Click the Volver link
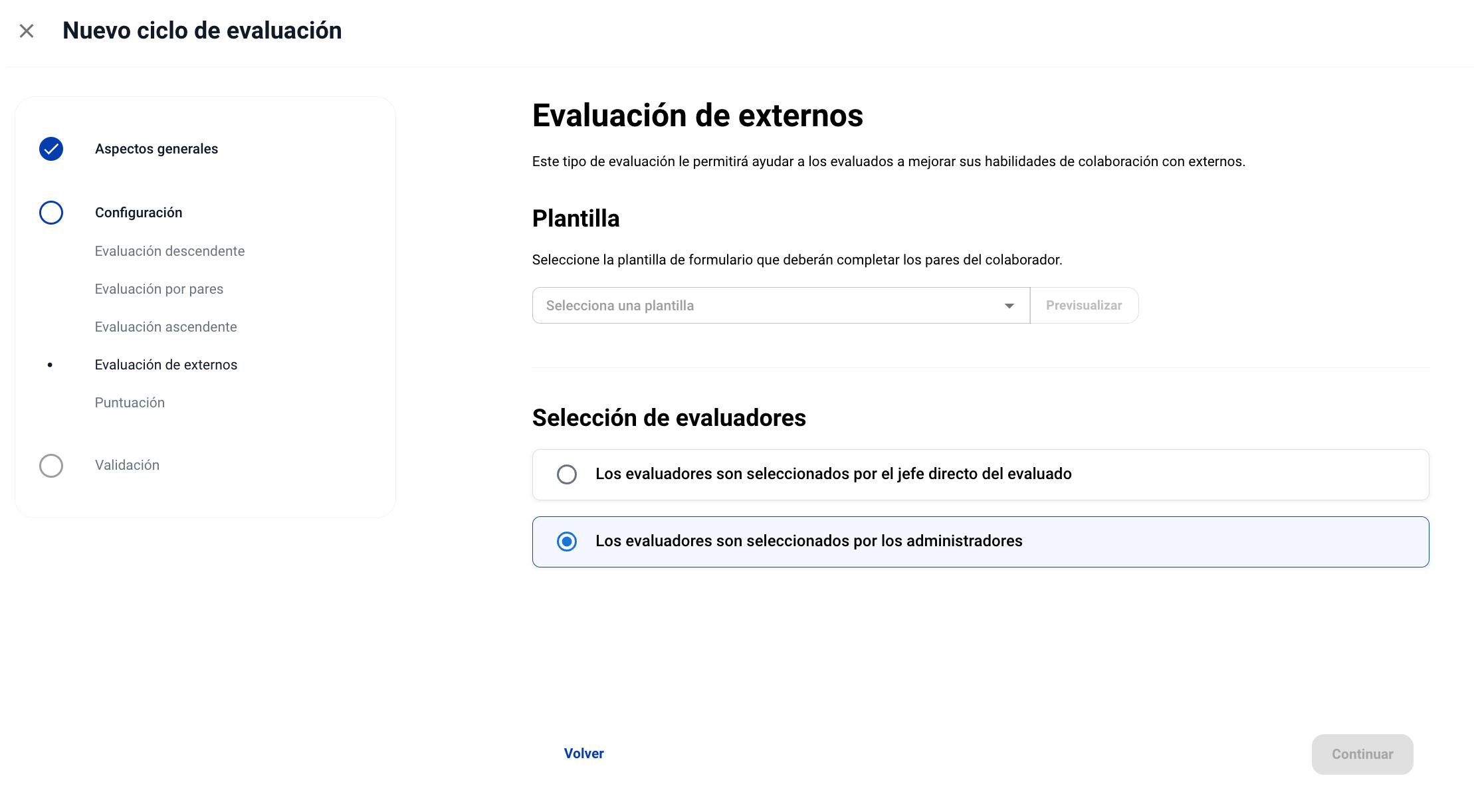1474x812 pixels. [x=583, y=754]
